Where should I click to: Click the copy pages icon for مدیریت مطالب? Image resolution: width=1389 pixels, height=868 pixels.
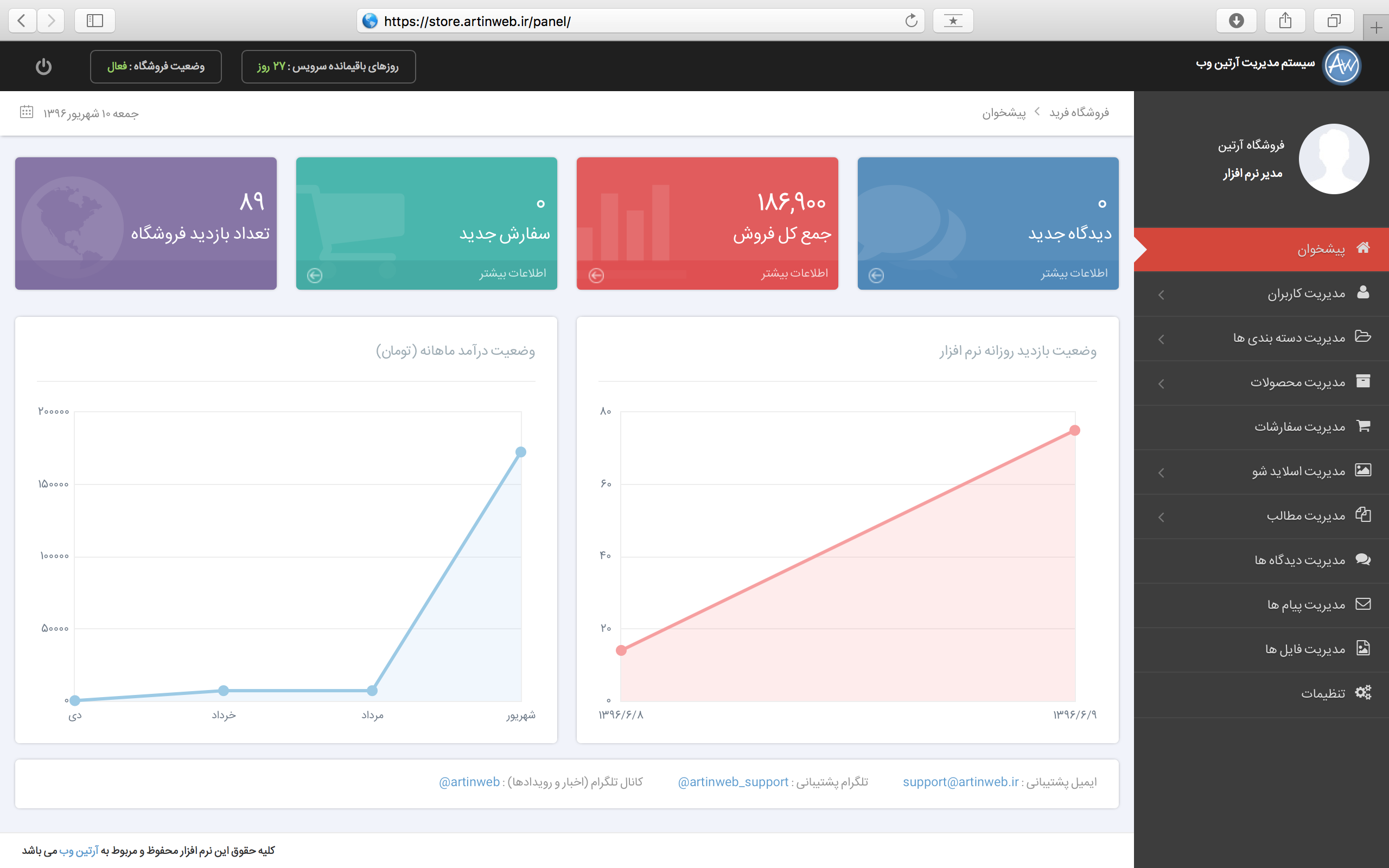(x=1363, y=514)
